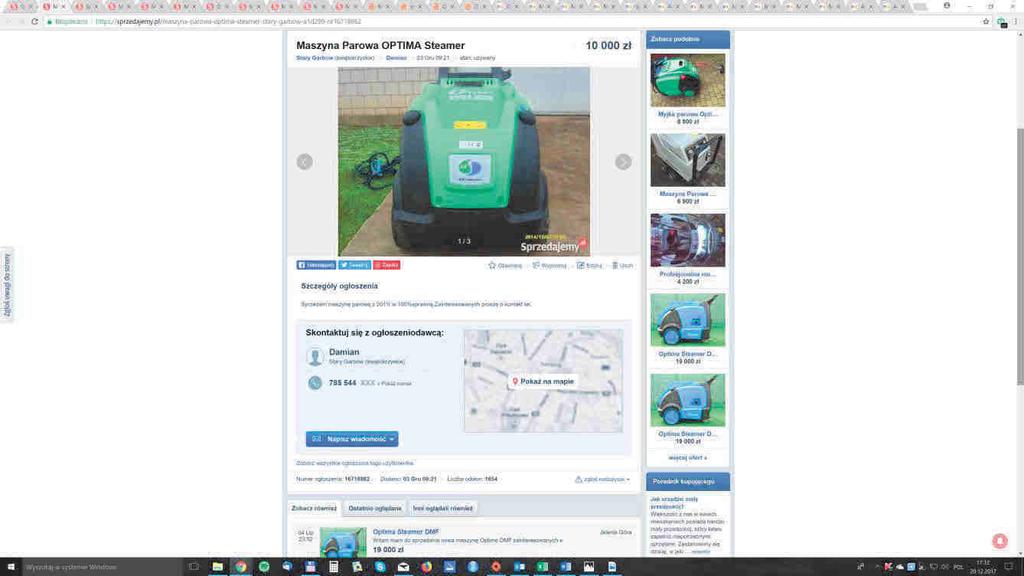Click Szczegóły ogłoszenia heading

click(340, 286)
